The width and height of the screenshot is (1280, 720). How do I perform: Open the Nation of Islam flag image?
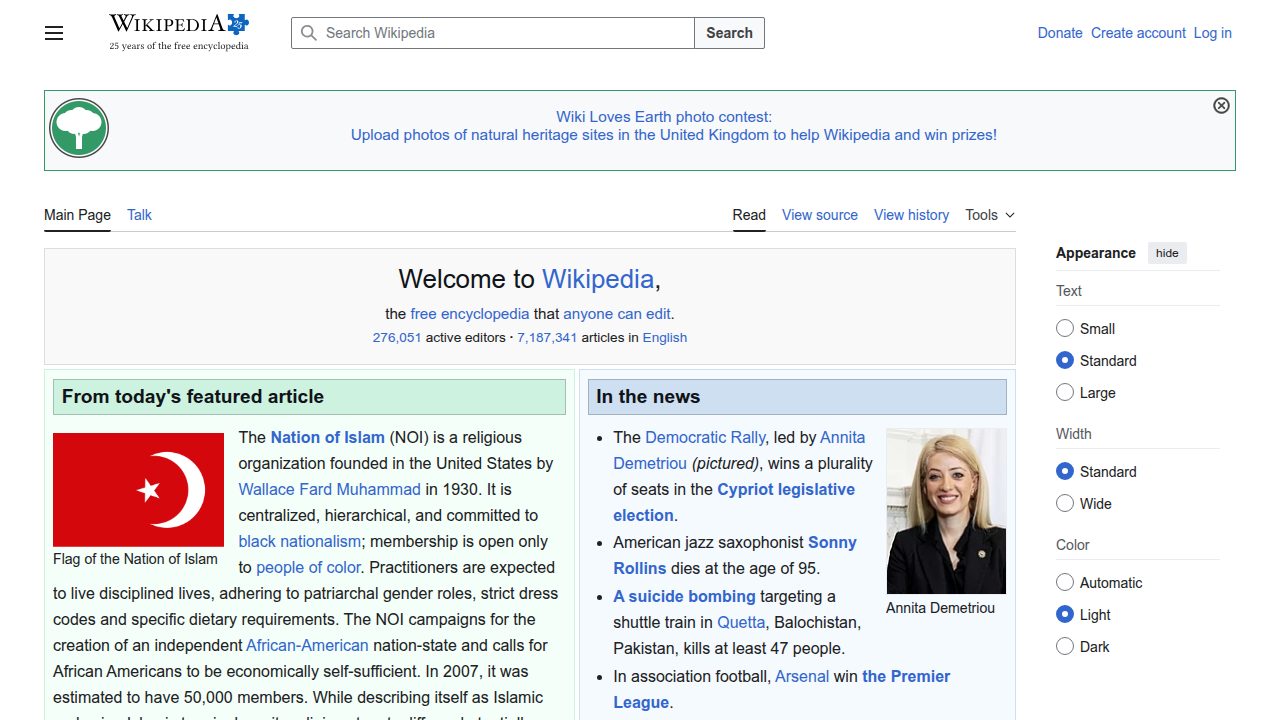pos(138,490)
